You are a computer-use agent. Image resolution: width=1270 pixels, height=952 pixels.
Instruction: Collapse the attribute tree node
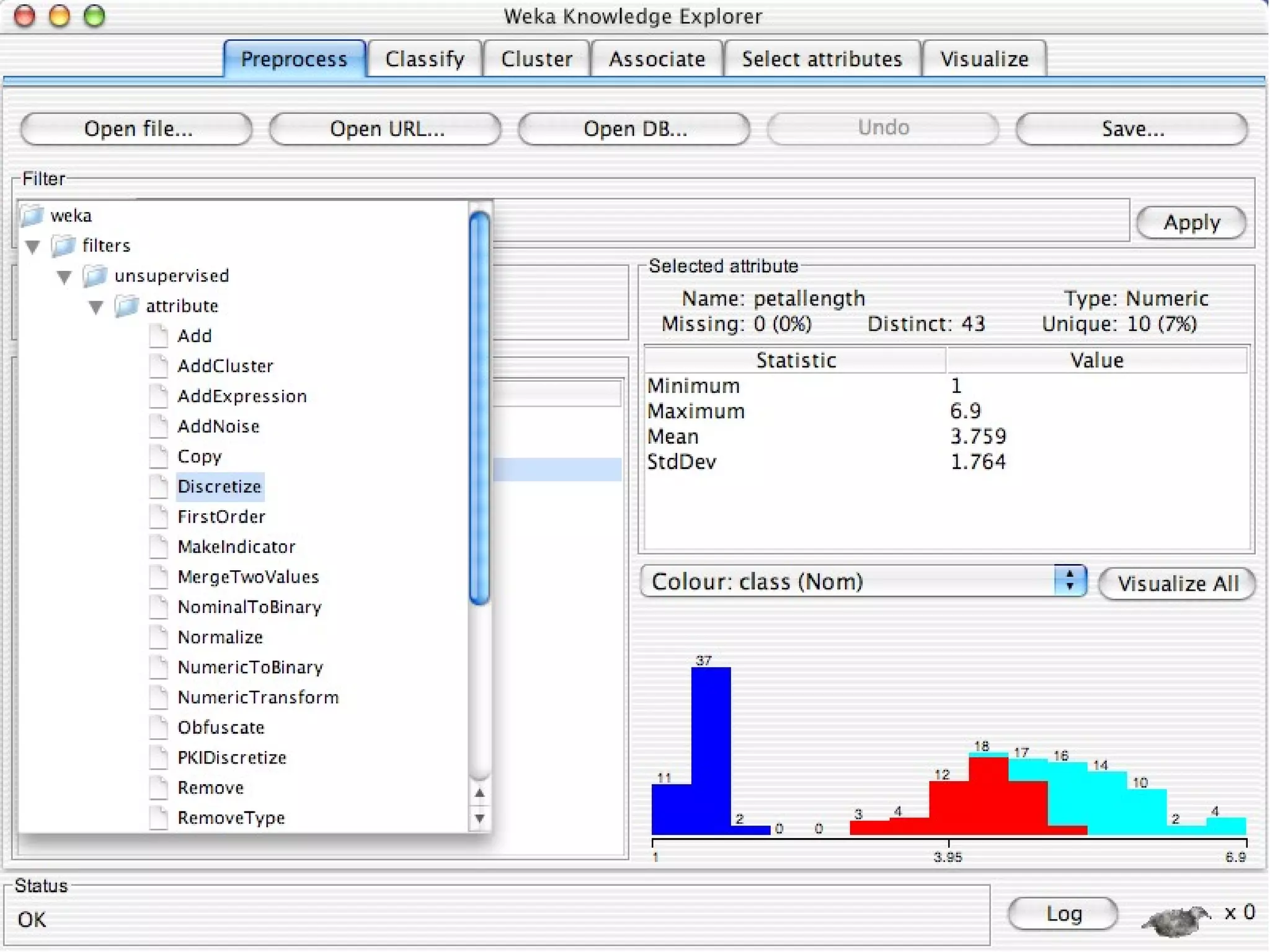tap(96, 307)
